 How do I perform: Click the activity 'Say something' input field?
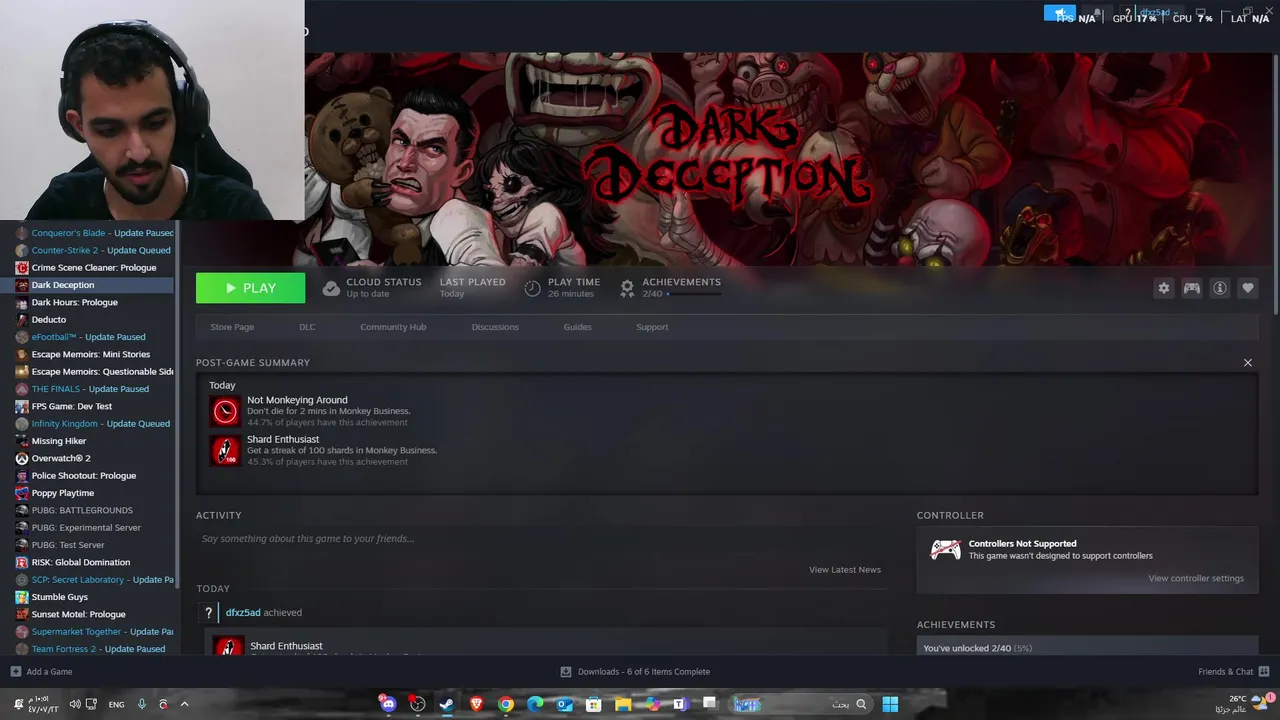(541, 539)
